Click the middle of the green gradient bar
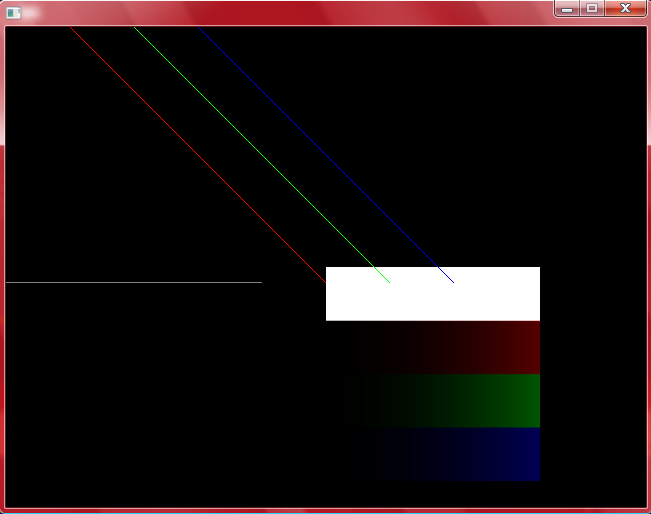 (433, 400)
